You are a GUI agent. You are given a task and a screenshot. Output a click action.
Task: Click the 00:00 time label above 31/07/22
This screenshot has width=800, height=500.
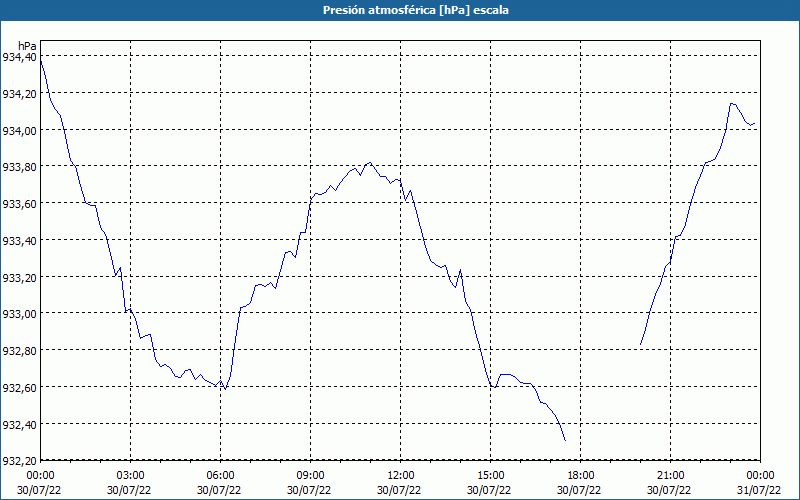pos(760,476)
